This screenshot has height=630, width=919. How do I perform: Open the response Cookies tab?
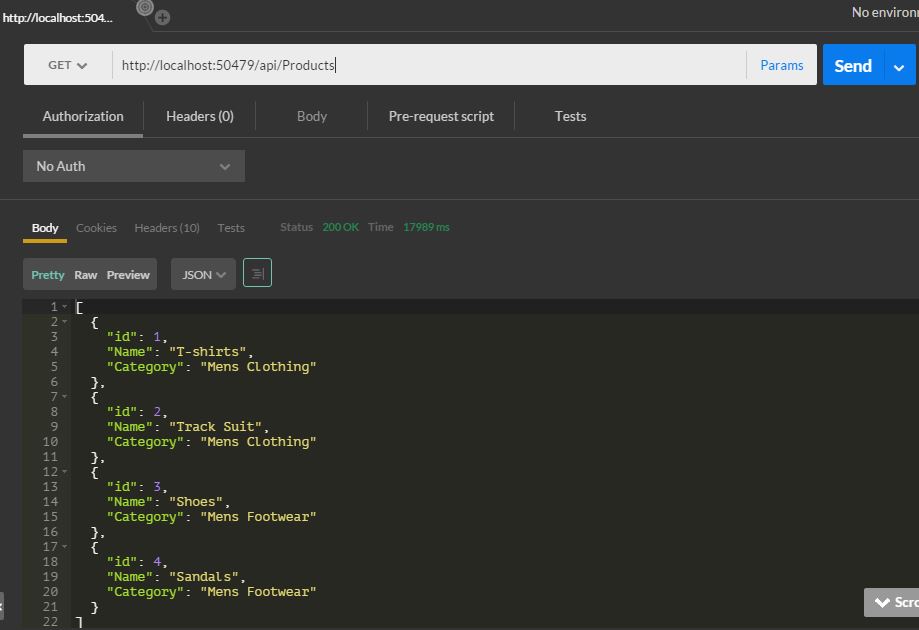96,228
